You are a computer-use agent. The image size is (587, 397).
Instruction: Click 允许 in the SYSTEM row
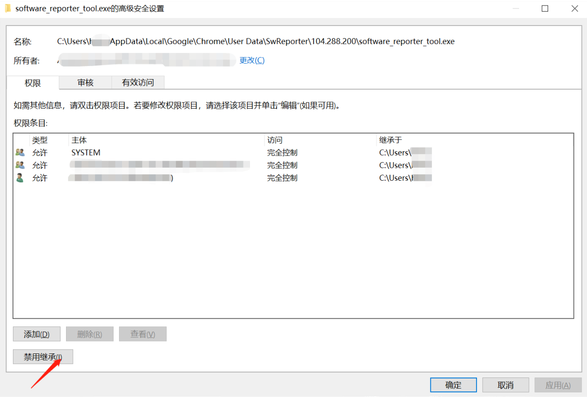40,152
